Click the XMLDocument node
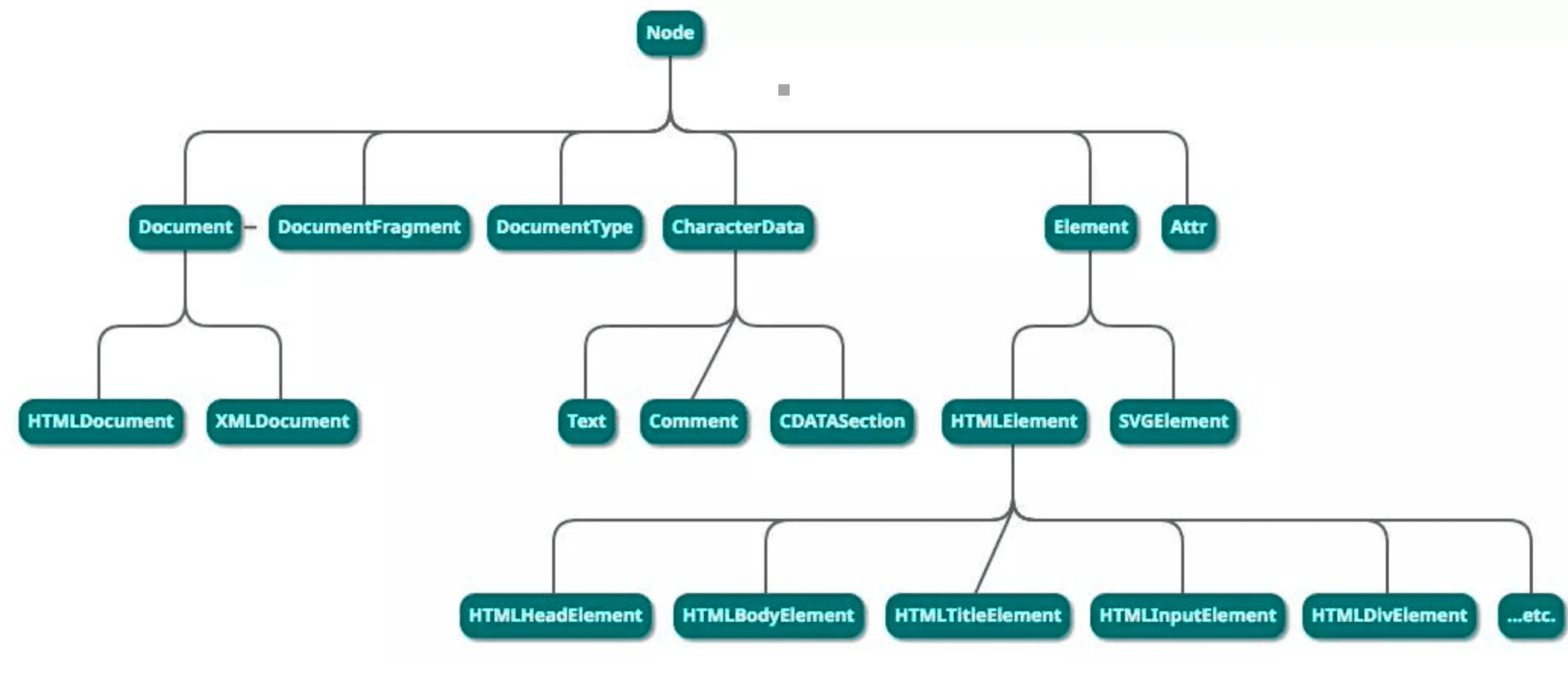1568x674 pixels. click(x=282, y=421)
